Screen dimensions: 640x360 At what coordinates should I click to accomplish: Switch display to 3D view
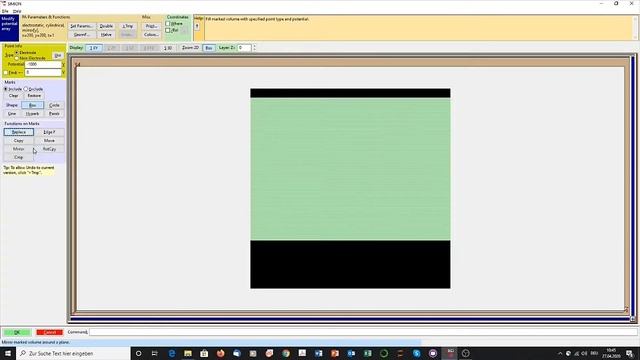168,48
